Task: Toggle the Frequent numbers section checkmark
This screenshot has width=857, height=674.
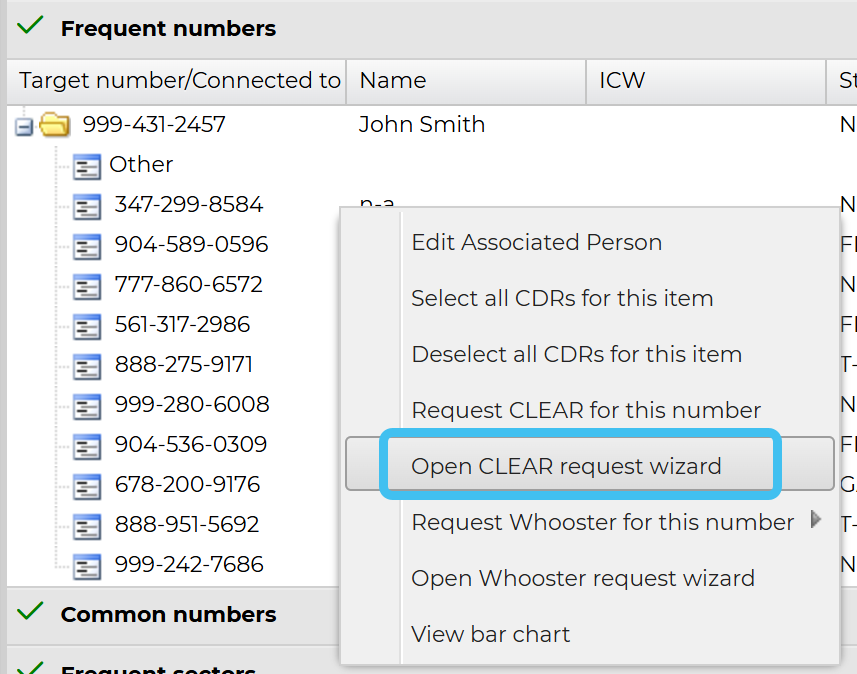Action: coord(33,27)
